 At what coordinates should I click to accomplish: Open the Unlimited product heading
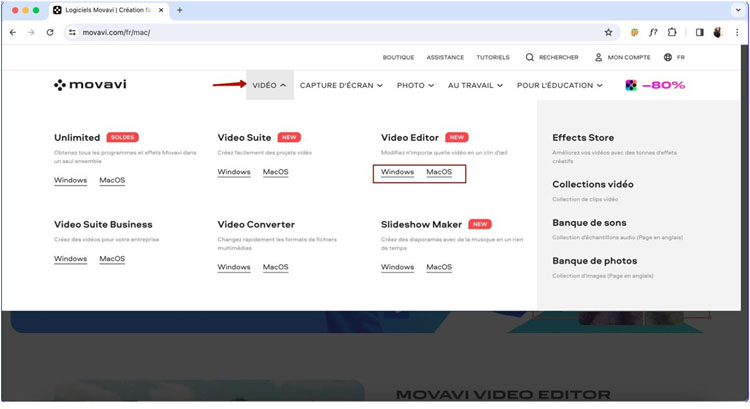(77, 138)
